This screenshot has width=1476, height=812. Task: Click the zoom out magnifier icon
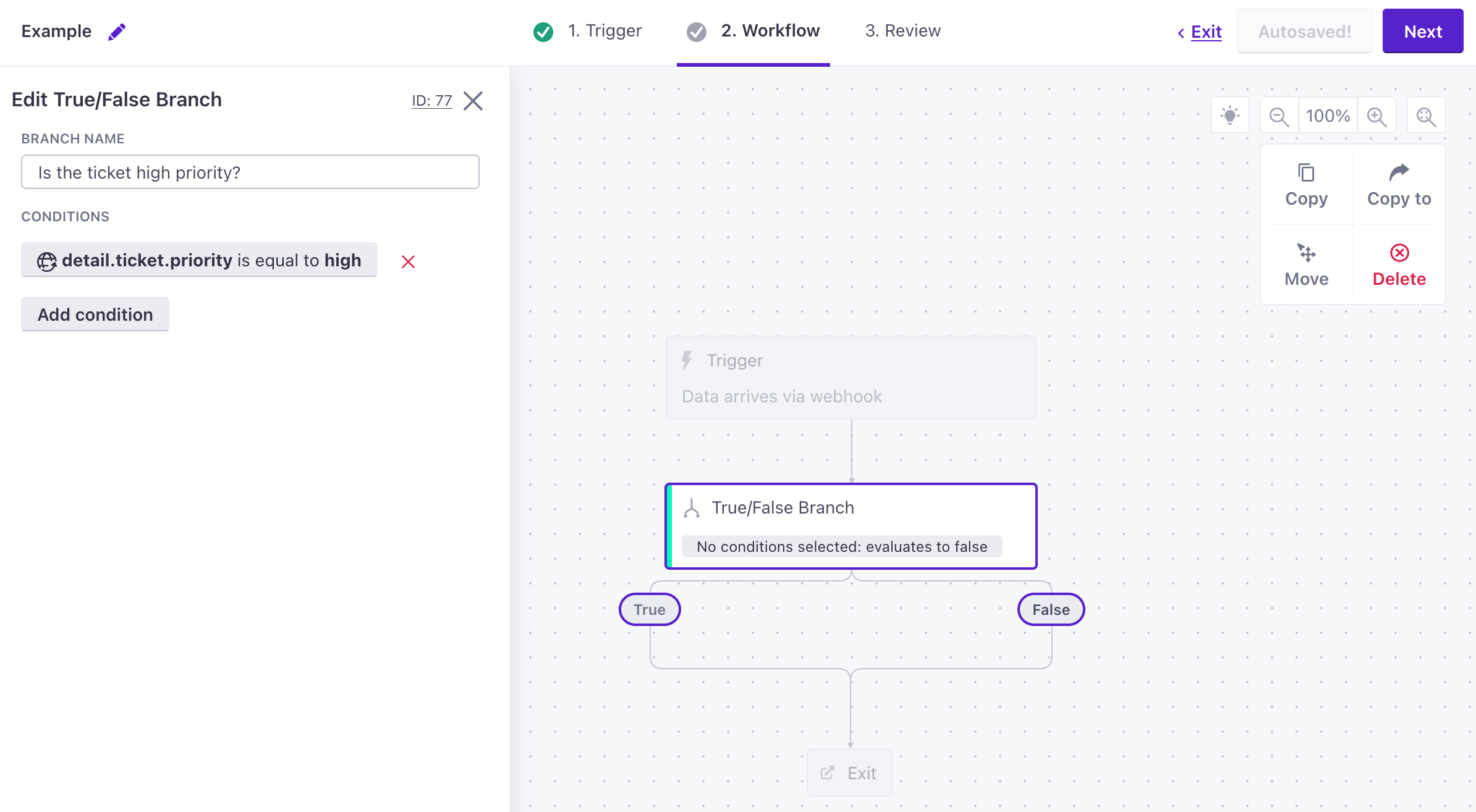click(x=1279, y=116)
